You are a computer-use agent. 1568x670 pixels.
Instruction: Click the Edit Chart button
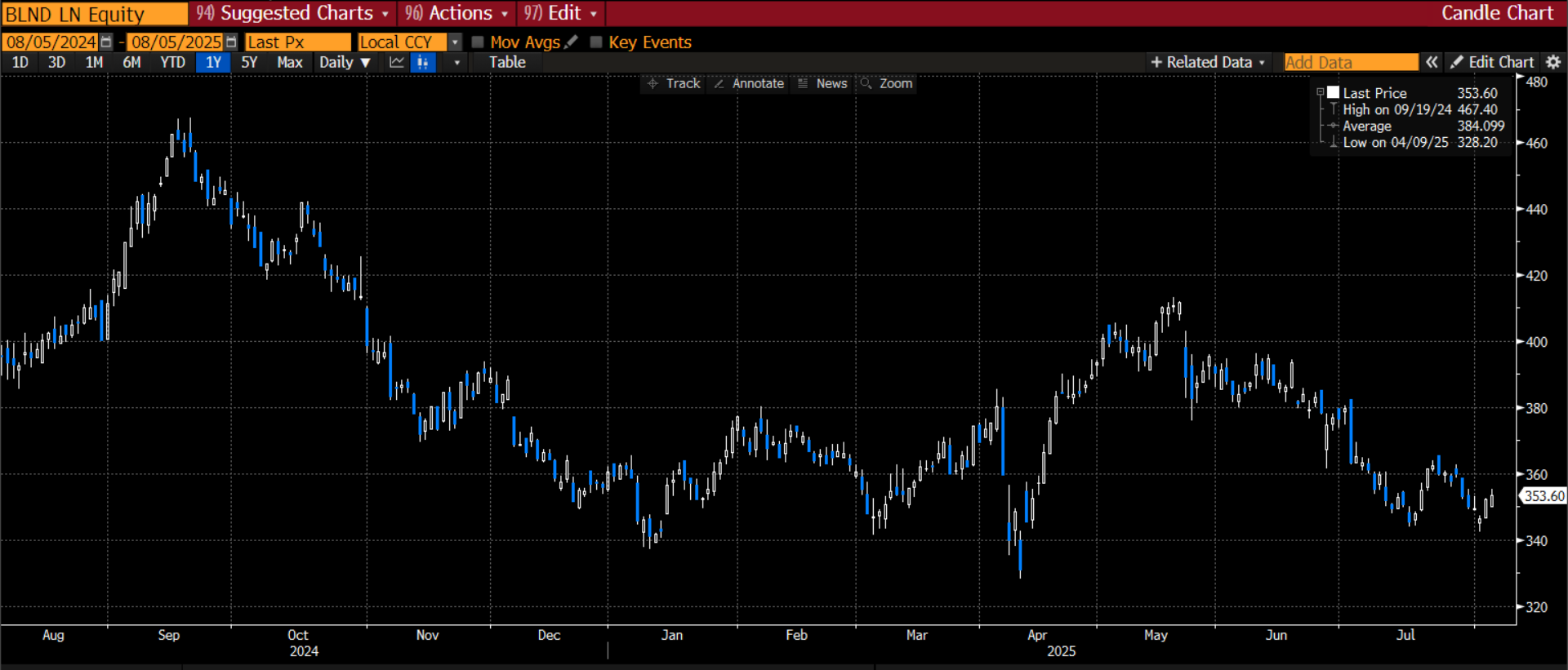point(1492,62)
